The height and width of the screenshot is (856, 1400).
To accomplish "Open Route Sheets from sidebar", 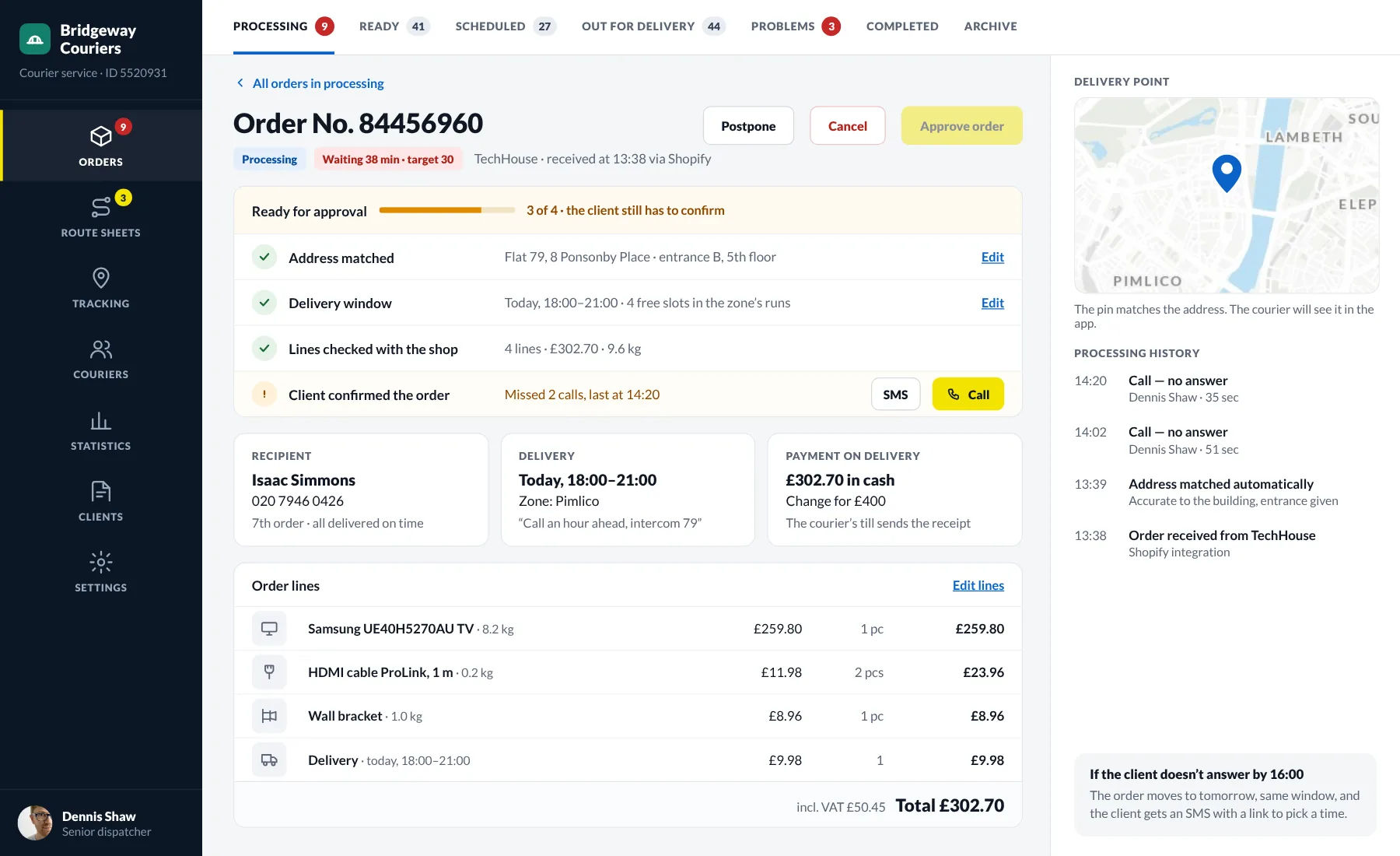I will 101,216.
